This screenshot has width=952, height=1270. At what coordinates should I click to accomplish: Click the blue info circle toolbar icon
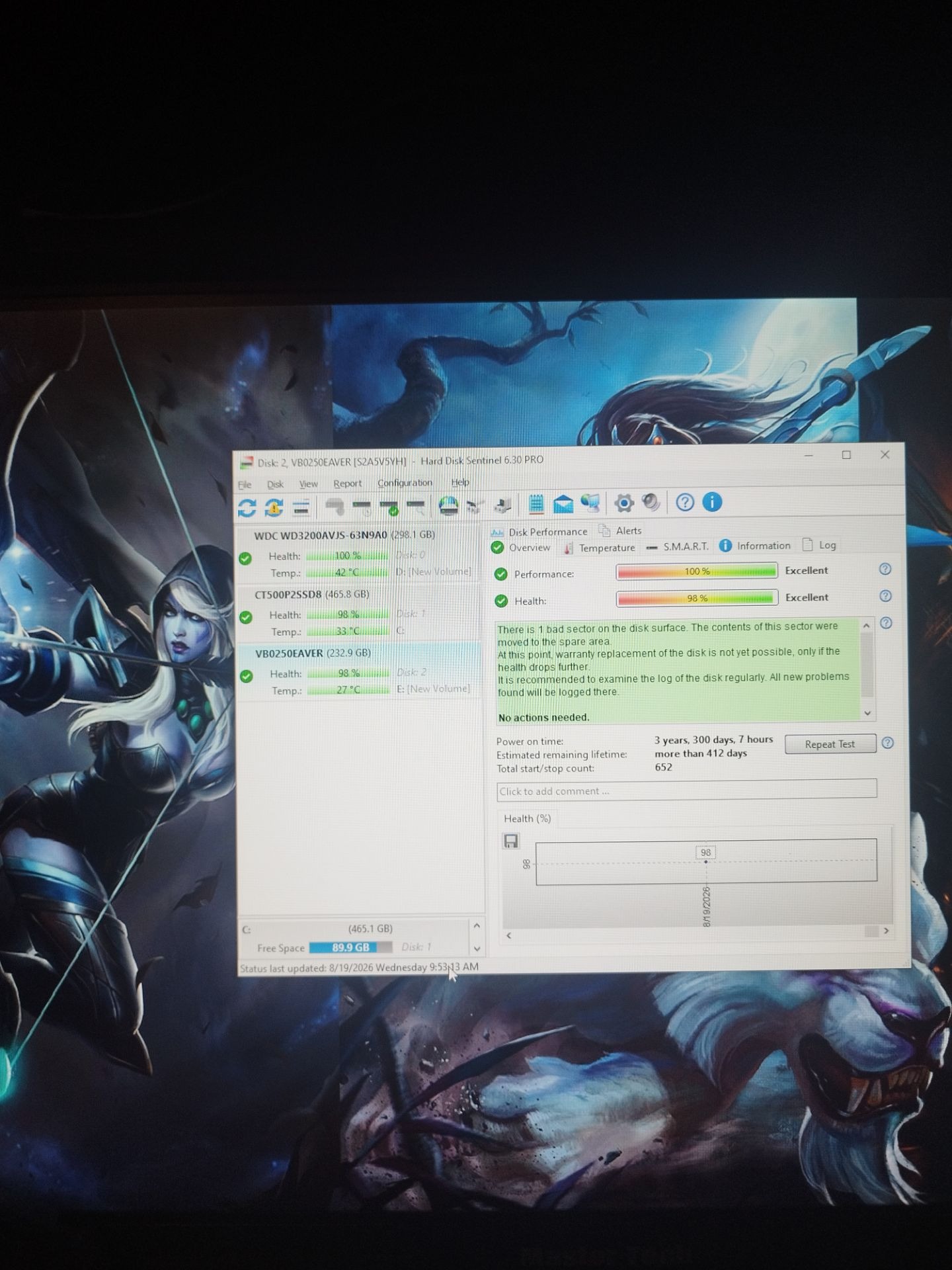pyautogui.click(x=712, y=502)
